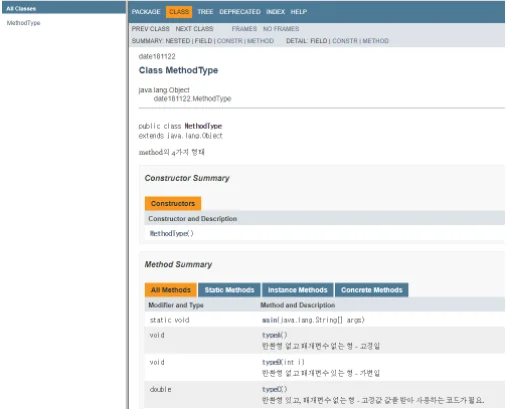Image resolution: width=507 pixels, height=409 pixels.
Task: Jump to CONSTR in the detail links
Action: point(345,41)
